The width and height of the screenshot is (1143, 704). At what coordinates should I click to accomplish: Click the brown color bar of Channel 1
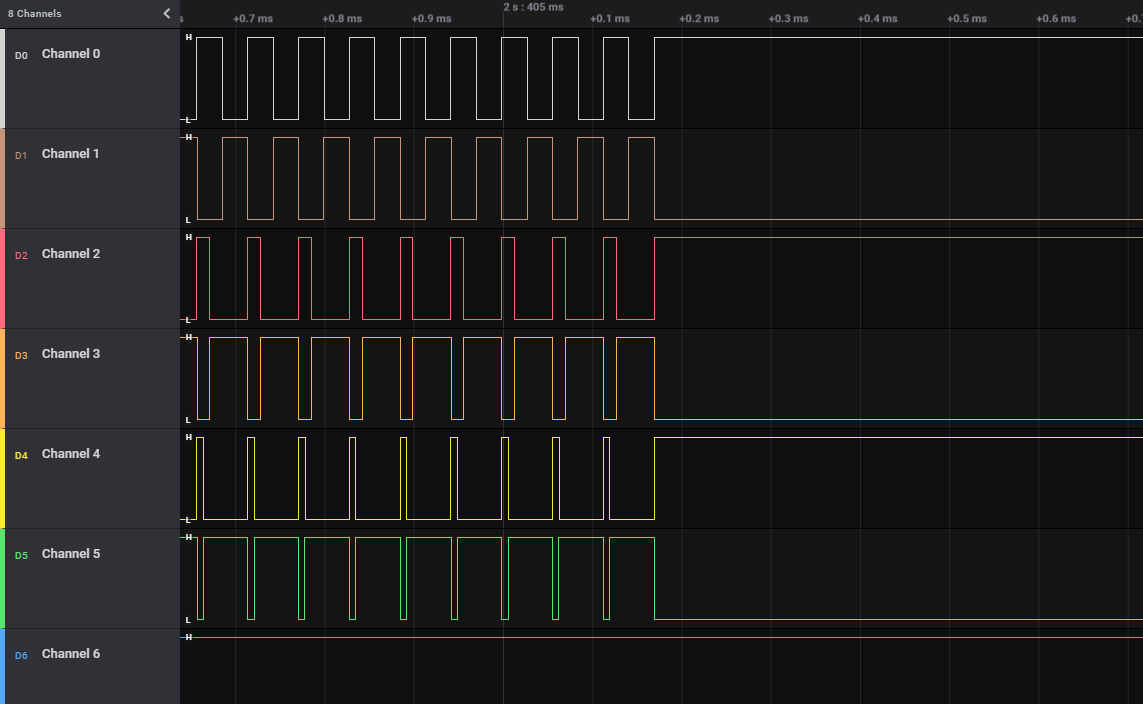(2, 179)
